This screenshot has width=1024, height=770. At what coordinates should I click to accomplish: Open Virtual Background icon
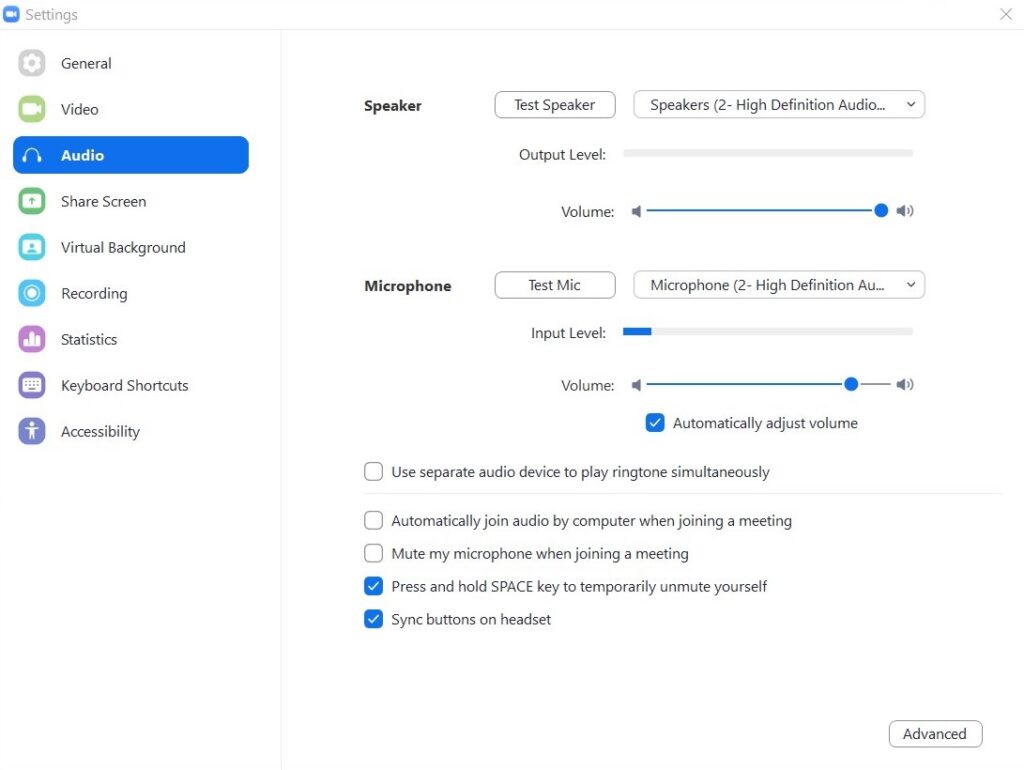point(31,247)
